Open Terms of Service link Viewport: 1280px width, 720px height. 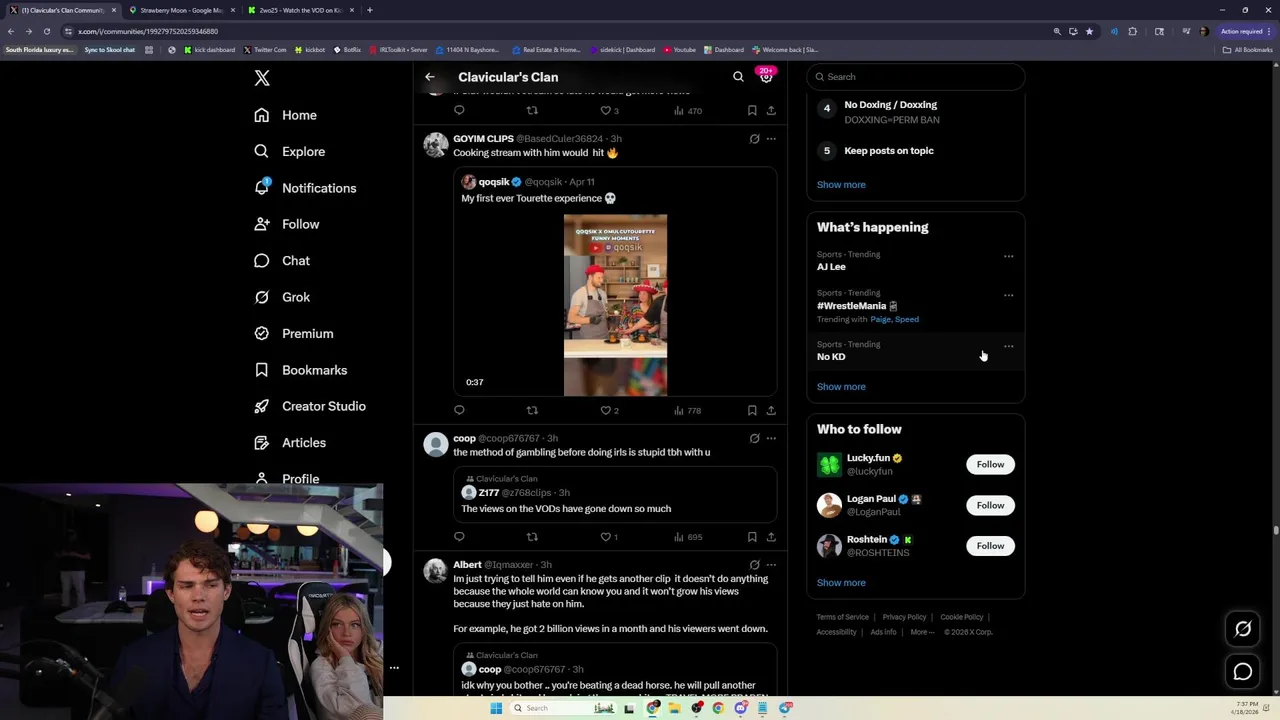842,618
